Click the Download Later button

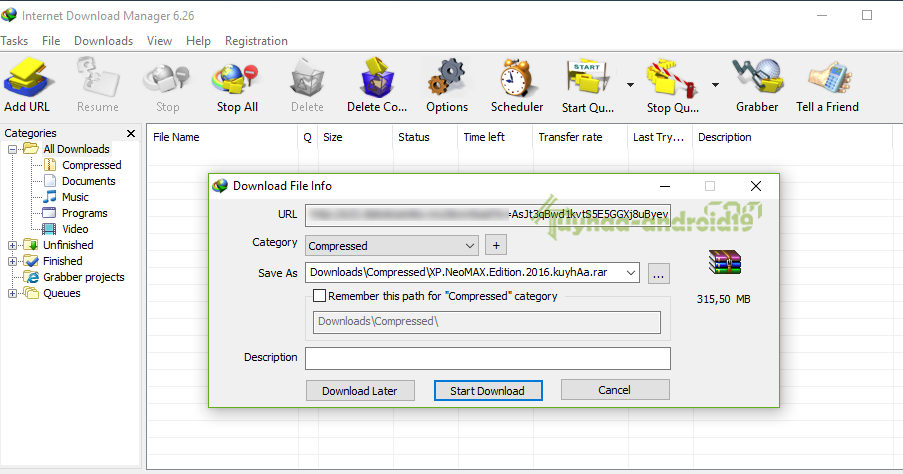[360, 390]
